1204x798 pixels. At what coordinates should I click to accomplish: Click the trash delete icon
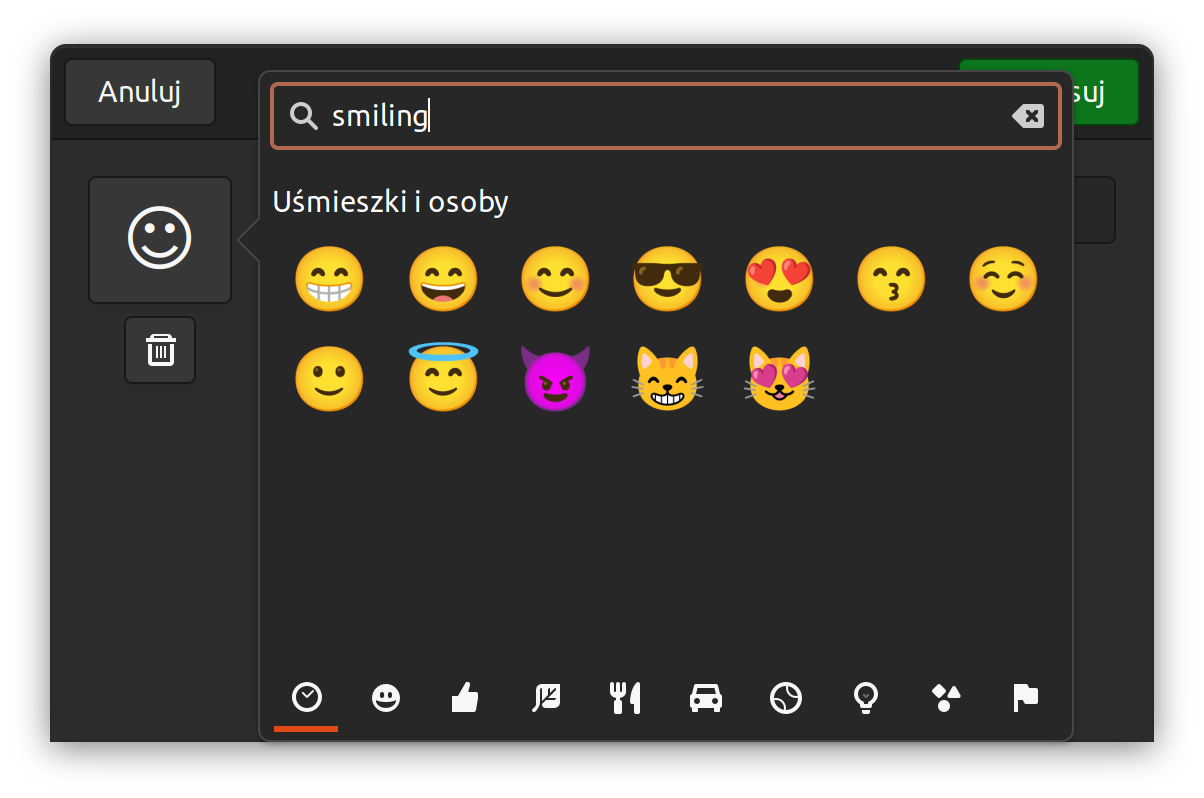159,349
